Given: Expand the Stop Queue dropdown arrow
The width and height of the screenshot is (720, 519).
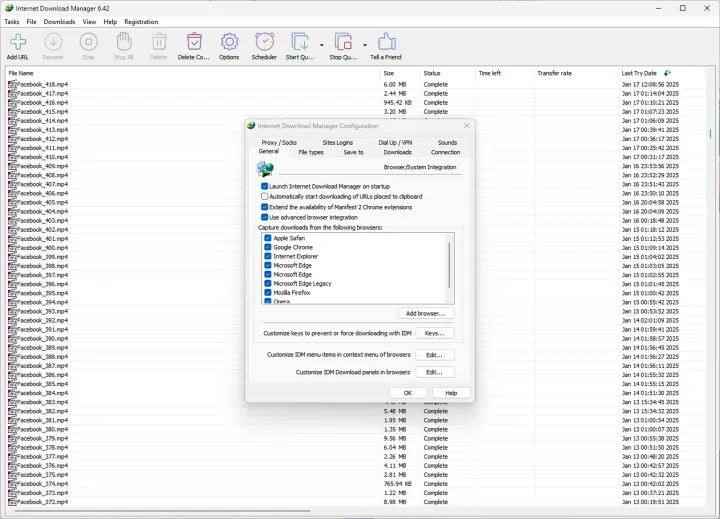Looking at the screenshot, I should click(365, 45).
